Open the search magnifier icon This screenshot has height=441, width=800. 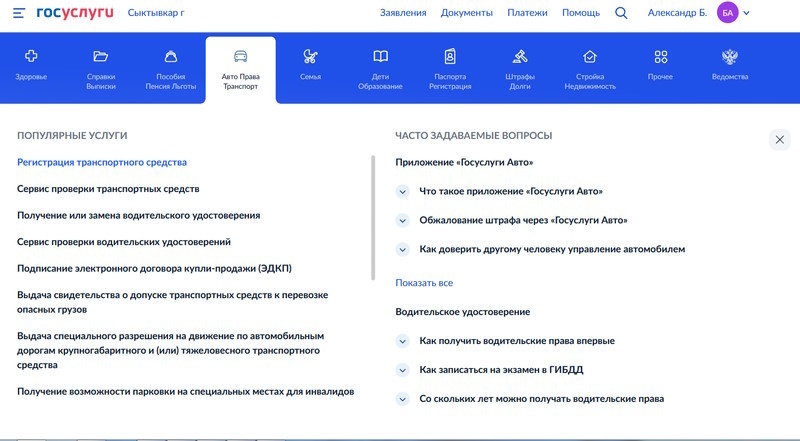[x=621, y=13]
